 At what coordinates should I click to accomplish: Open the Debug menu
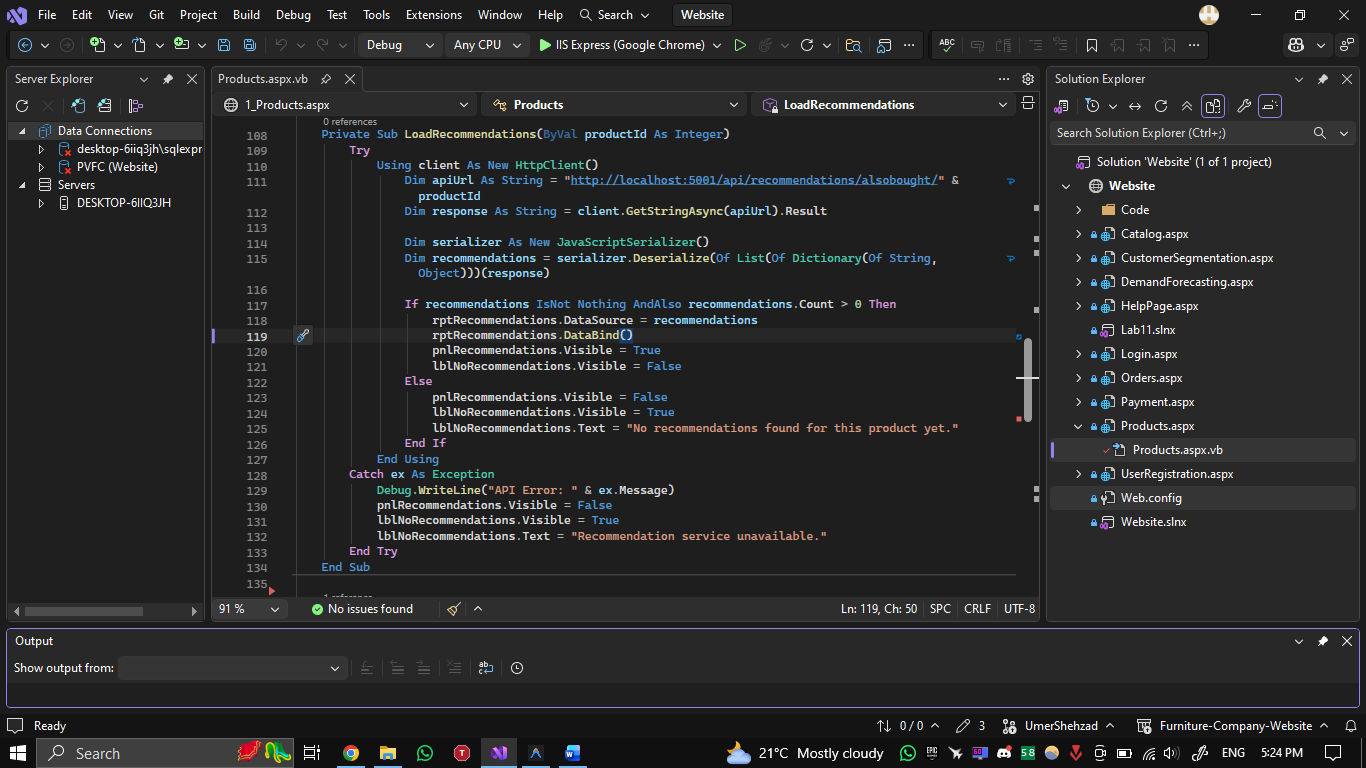pyautogui.click(x=293, y=15)
